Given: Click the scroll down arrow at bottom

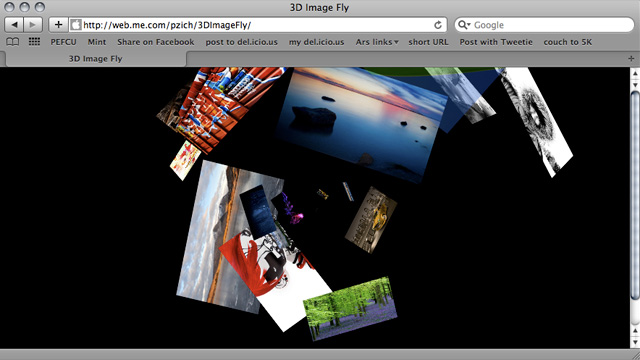Looking at the screenshot, I should pyautogui.click(x=635, y=342).
